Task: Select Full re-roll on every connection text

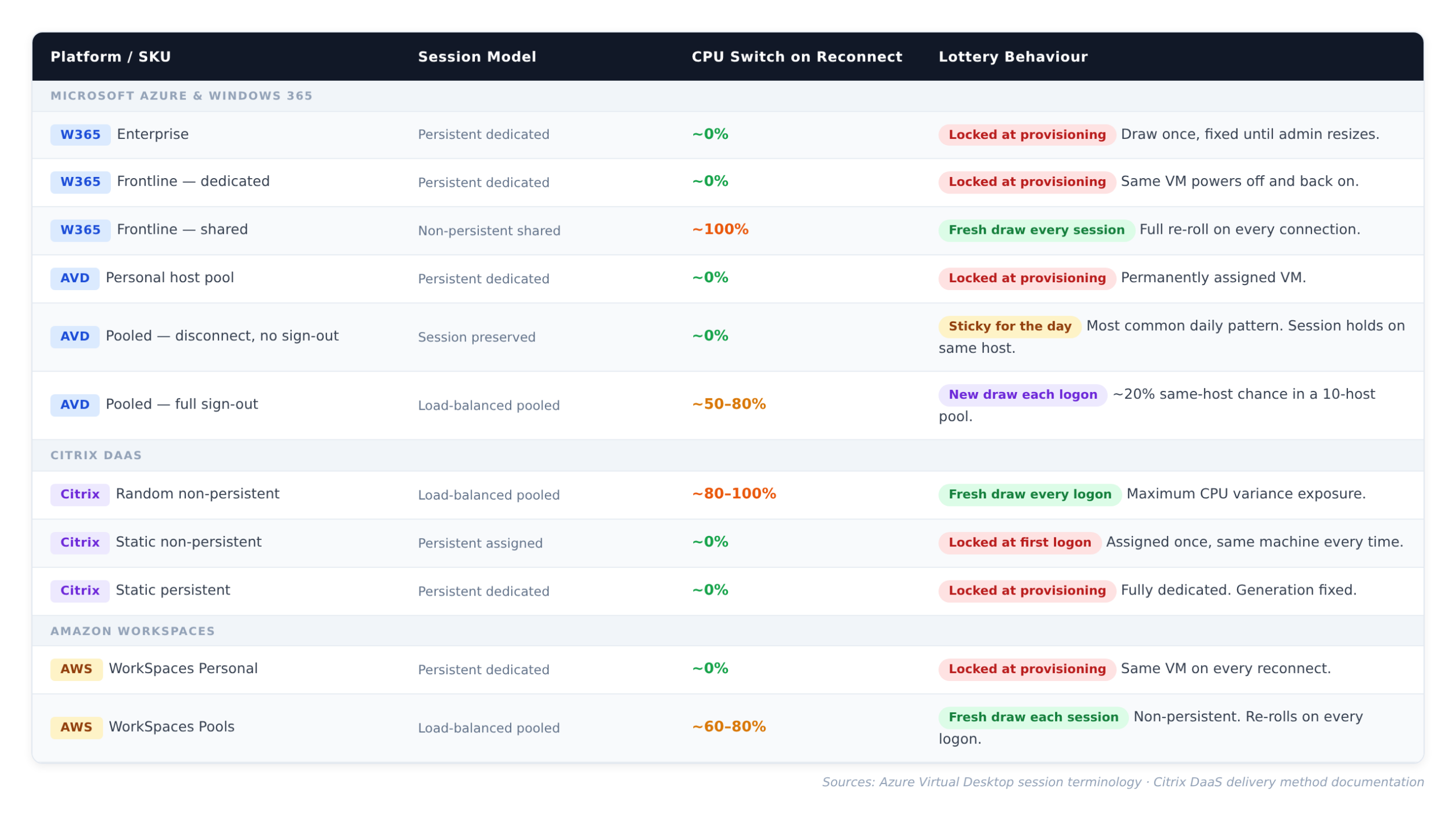Action: pyautogui.click(x=1250, y=230)
